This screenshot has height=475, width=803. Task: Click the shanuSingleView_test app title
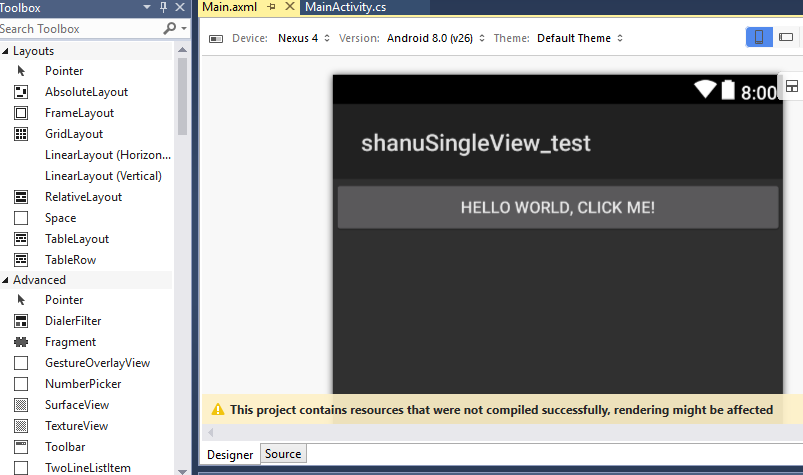476,143
